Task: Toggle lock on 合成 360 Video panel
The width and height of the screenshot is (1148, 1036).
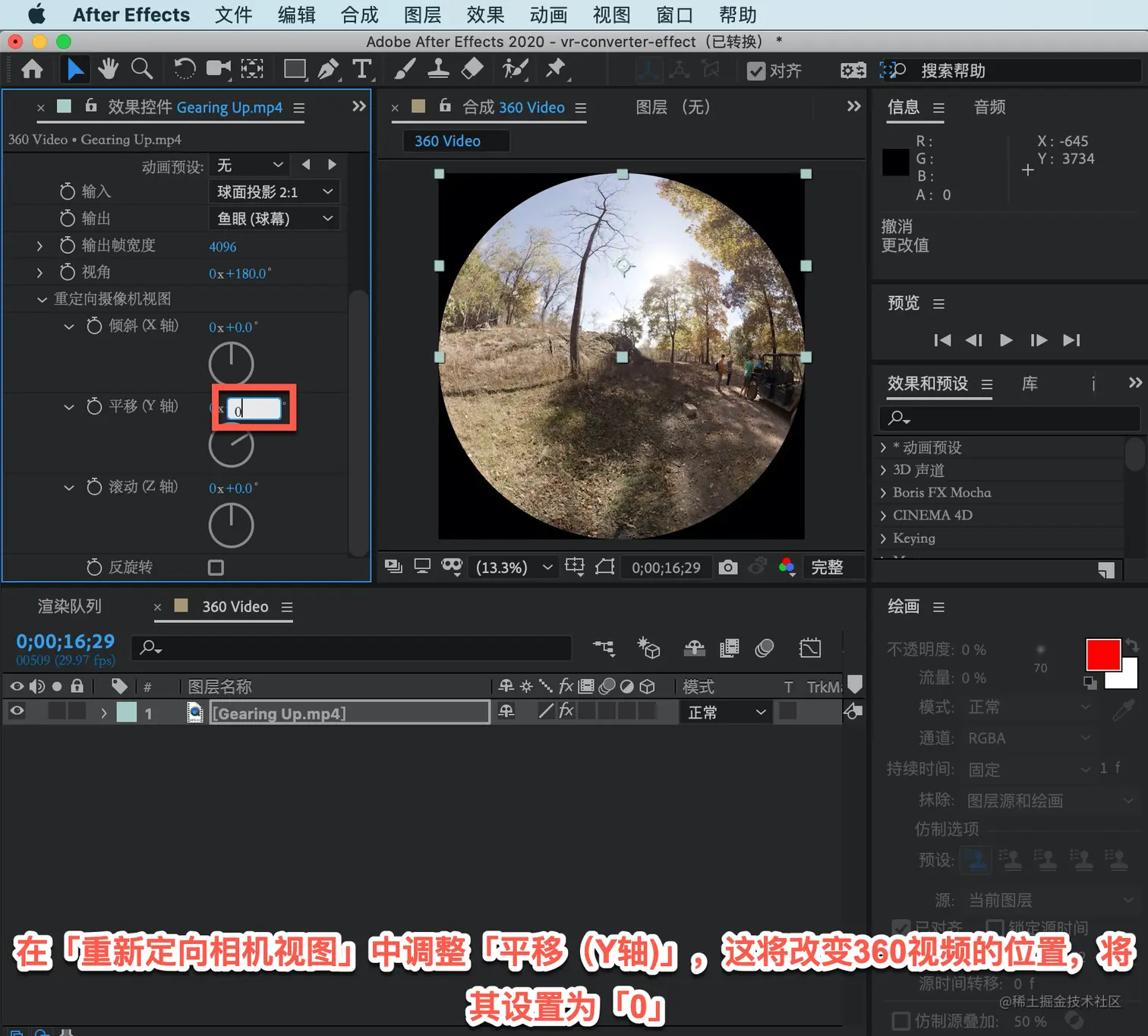Action: [445, 106]
